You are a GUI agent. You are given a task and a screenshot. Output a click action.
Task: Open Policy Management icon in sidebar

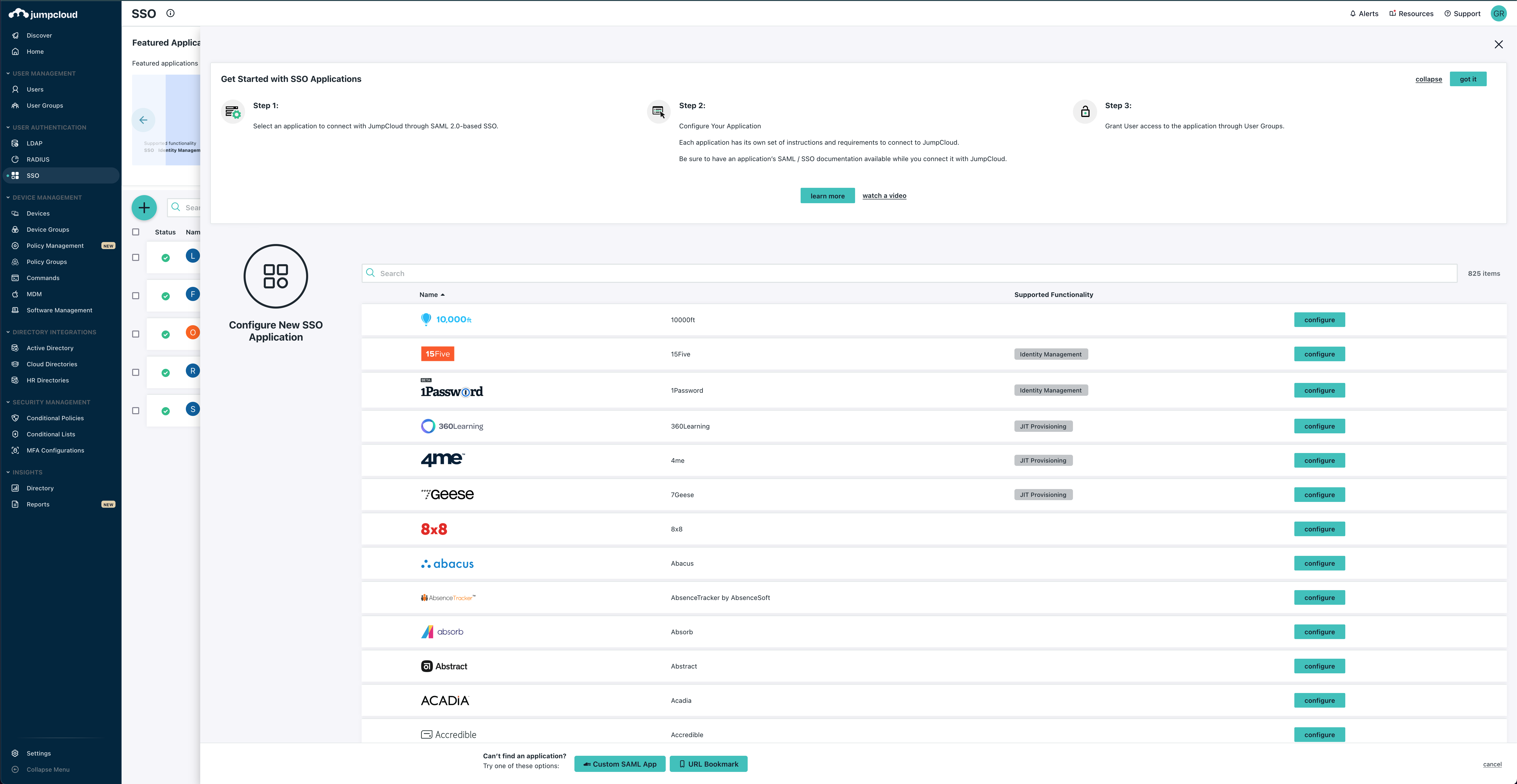tap(15, 246)
